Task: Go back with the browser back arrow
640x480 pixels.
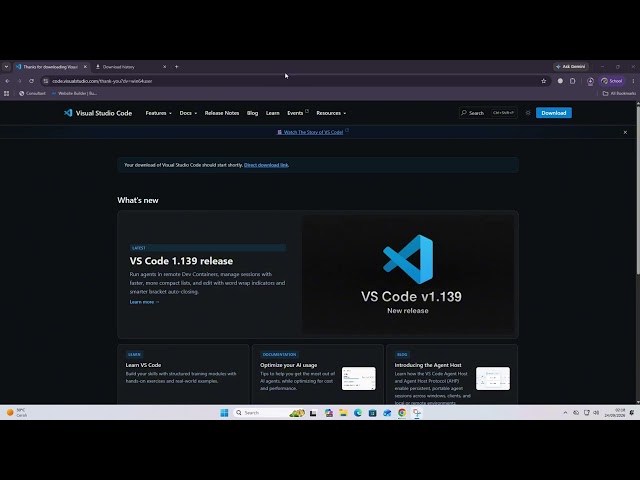Action: click(7, 81)
